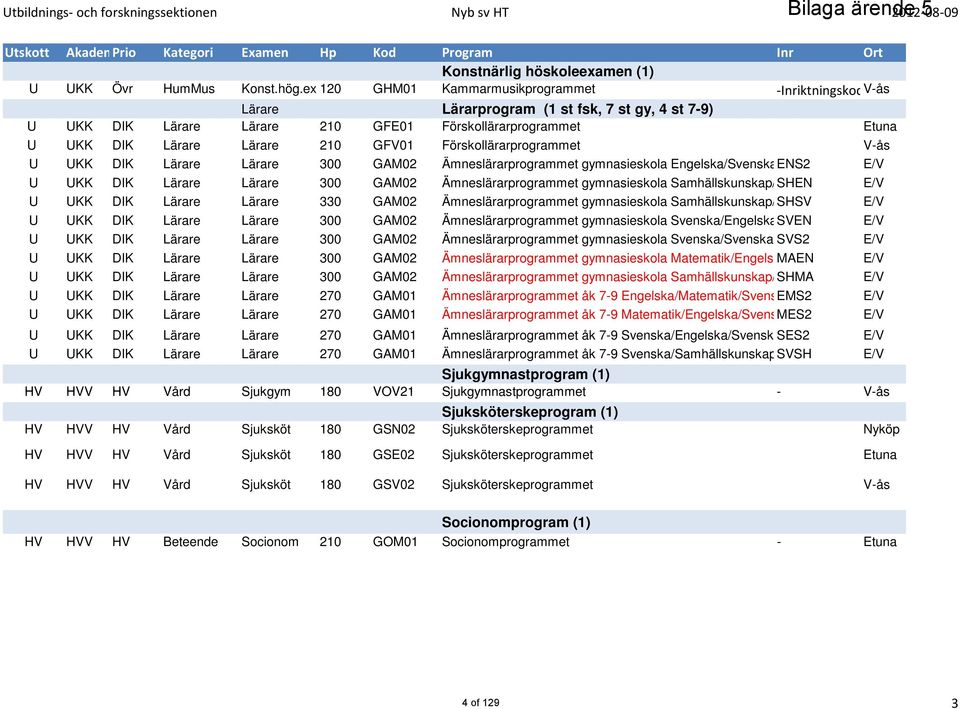Select the 'Inr' column header
This screenshot has height=709, width=960.
click(x=785, y=53)
